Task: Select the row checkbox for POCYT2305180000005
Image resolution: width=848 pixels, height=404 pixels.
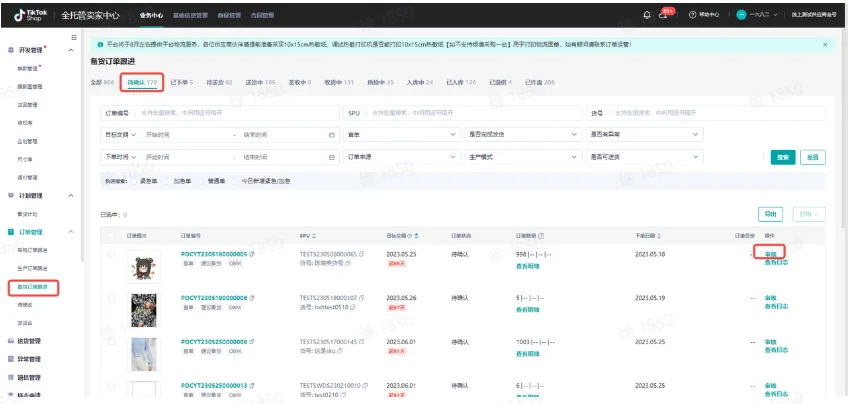Action: (111, 254)
